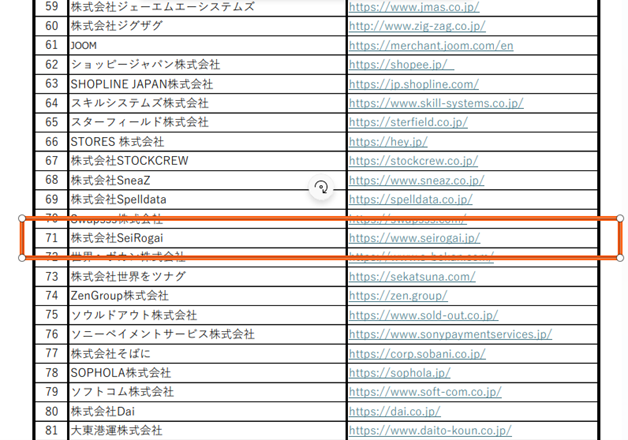Open the www.daito-koun.co.jp link
The image size is (628, 440).
[429, 430]
